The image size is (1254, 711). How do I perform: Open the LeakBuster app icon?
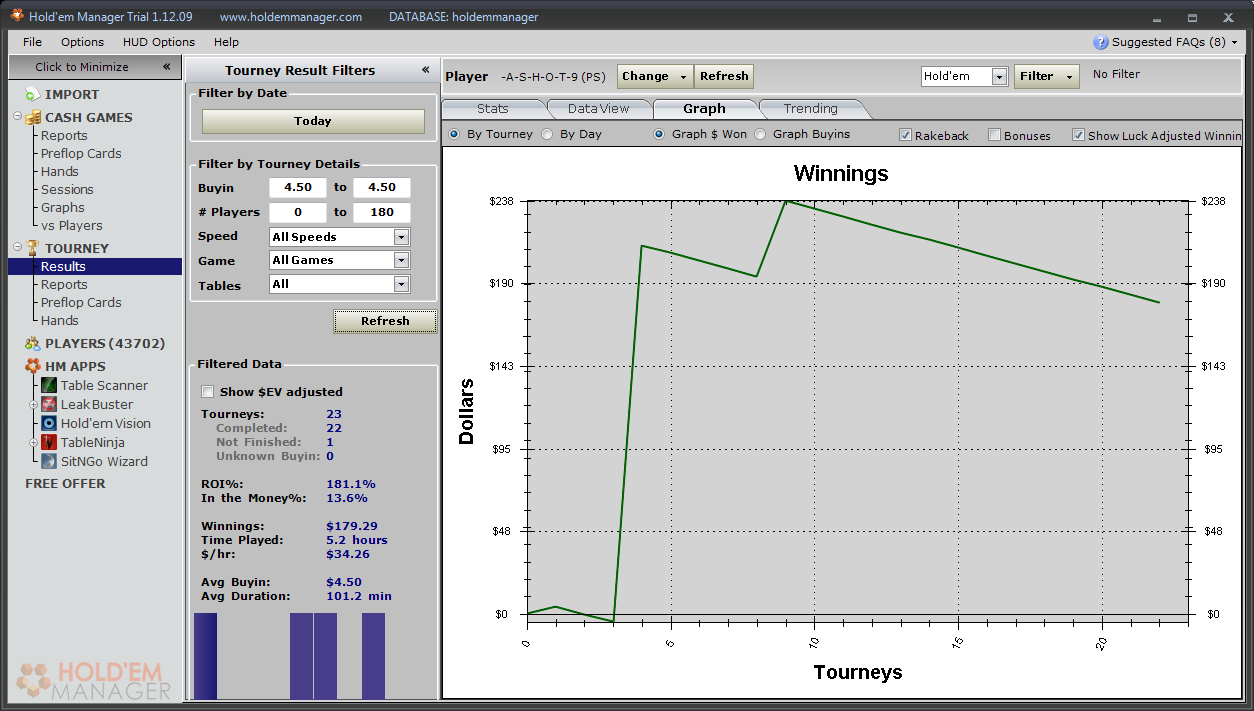pyautogui.click(x=49, y=404)
